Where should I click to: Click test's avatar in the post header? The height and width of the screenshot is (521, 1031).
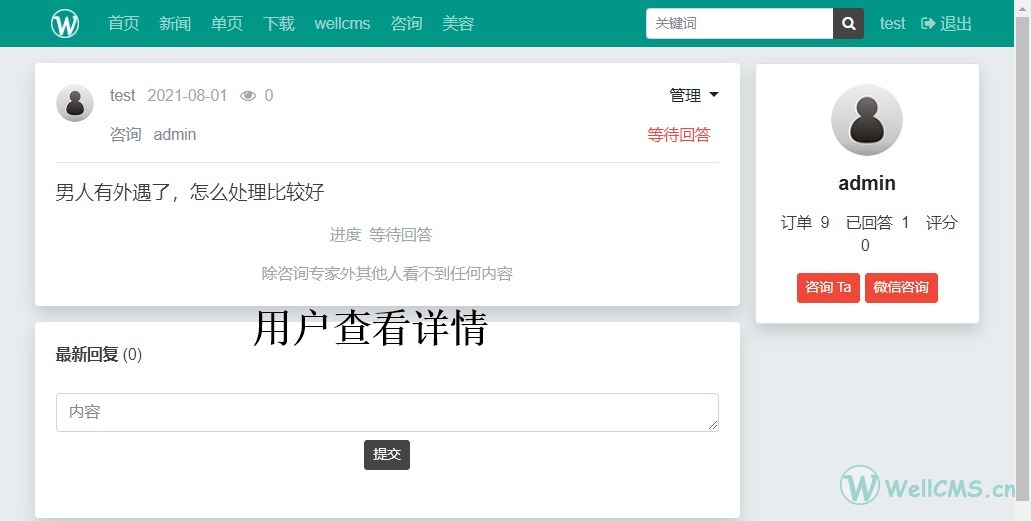pos(75,103)
